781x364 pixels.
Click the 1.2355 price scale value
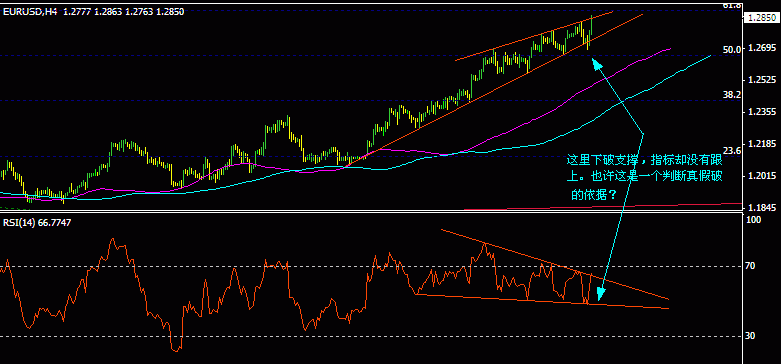(762, 112)
